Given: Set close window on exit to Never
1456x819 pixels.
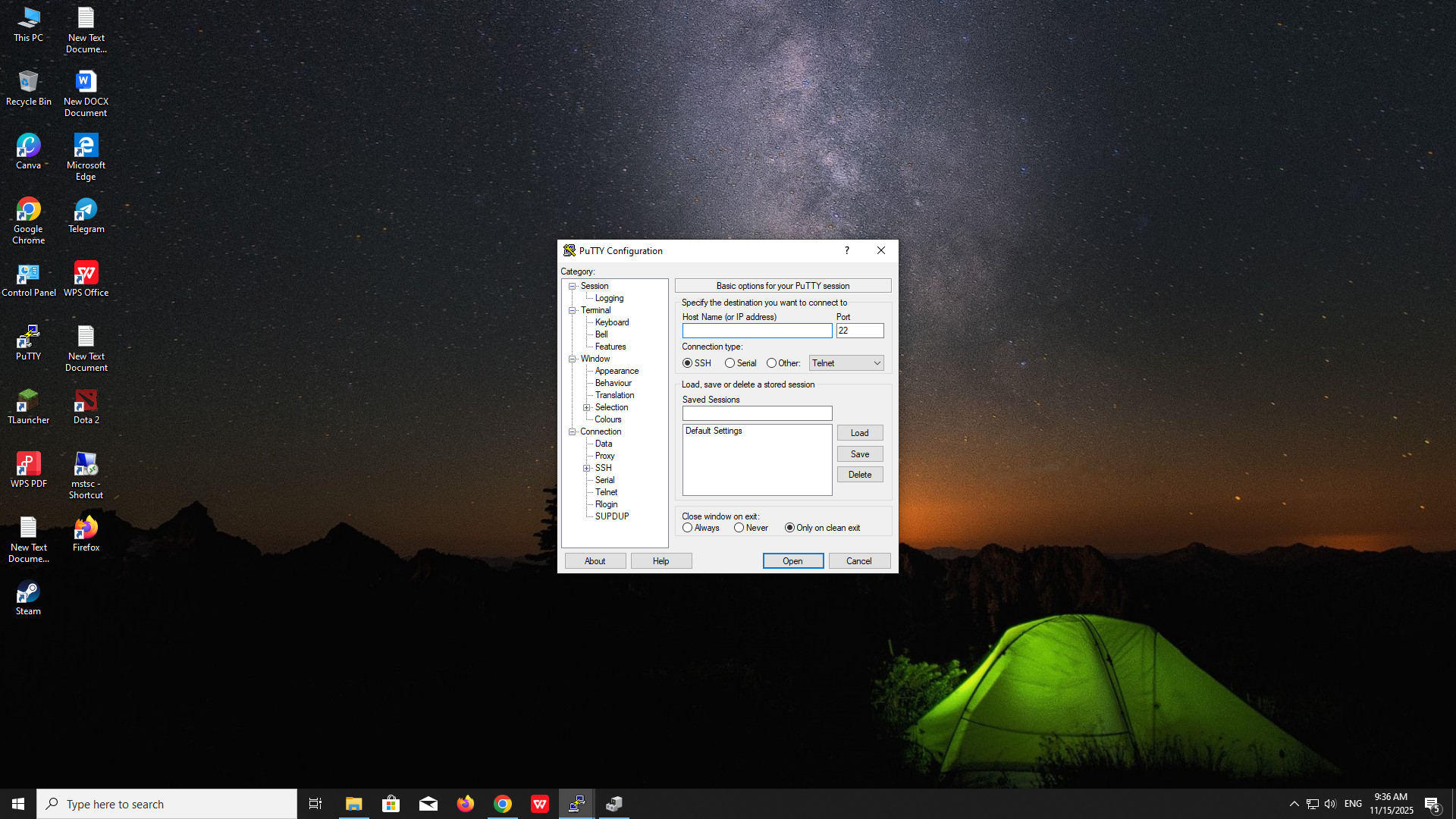Looking at the screenshot, I should point(739,527).
